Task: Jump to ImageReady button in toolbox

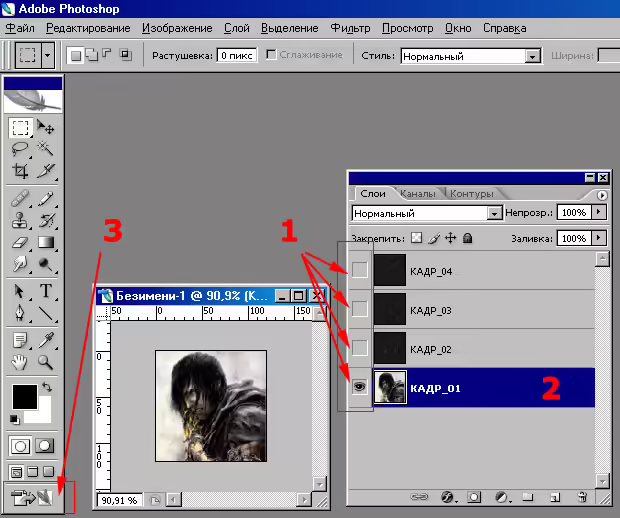Action: click(32, 497)
